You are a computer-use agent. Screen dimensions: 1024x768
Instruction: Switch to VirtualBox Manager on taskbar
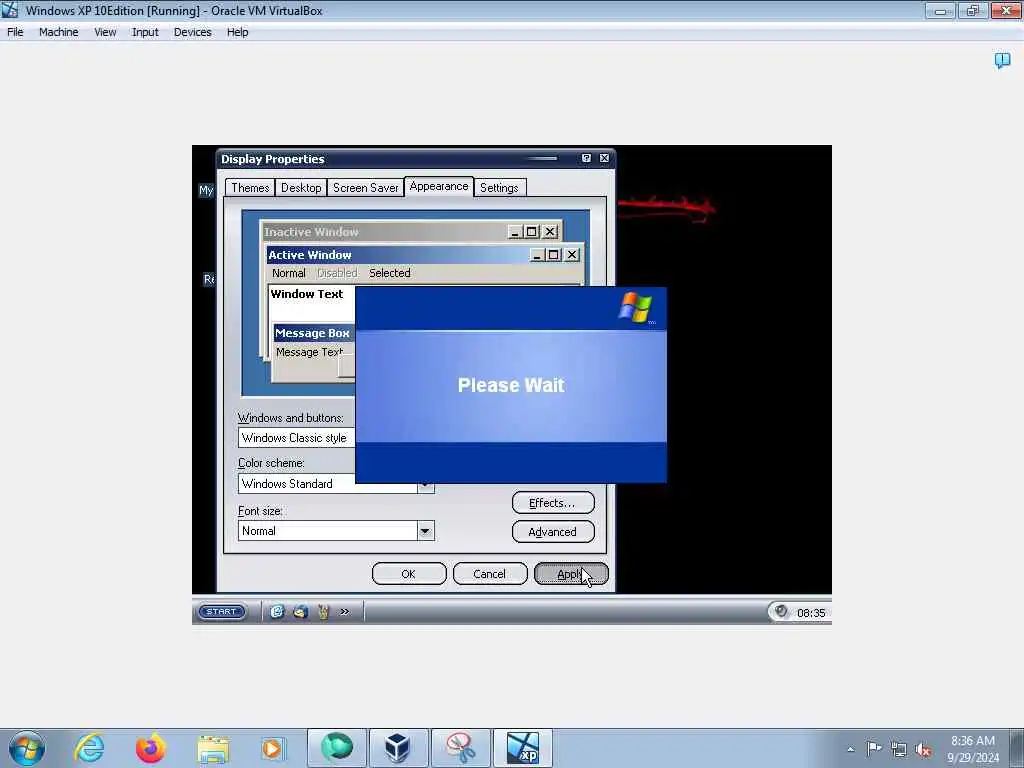pos(398,748)
